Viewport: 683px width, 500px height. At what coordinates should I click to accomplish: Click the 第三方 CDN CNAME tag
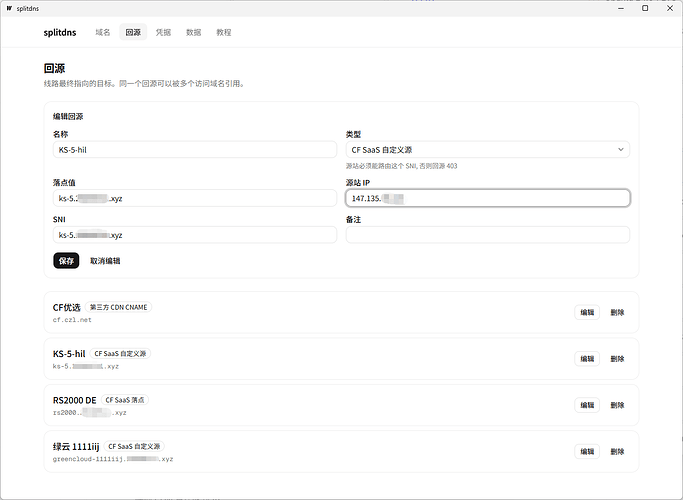pos(118,307)
